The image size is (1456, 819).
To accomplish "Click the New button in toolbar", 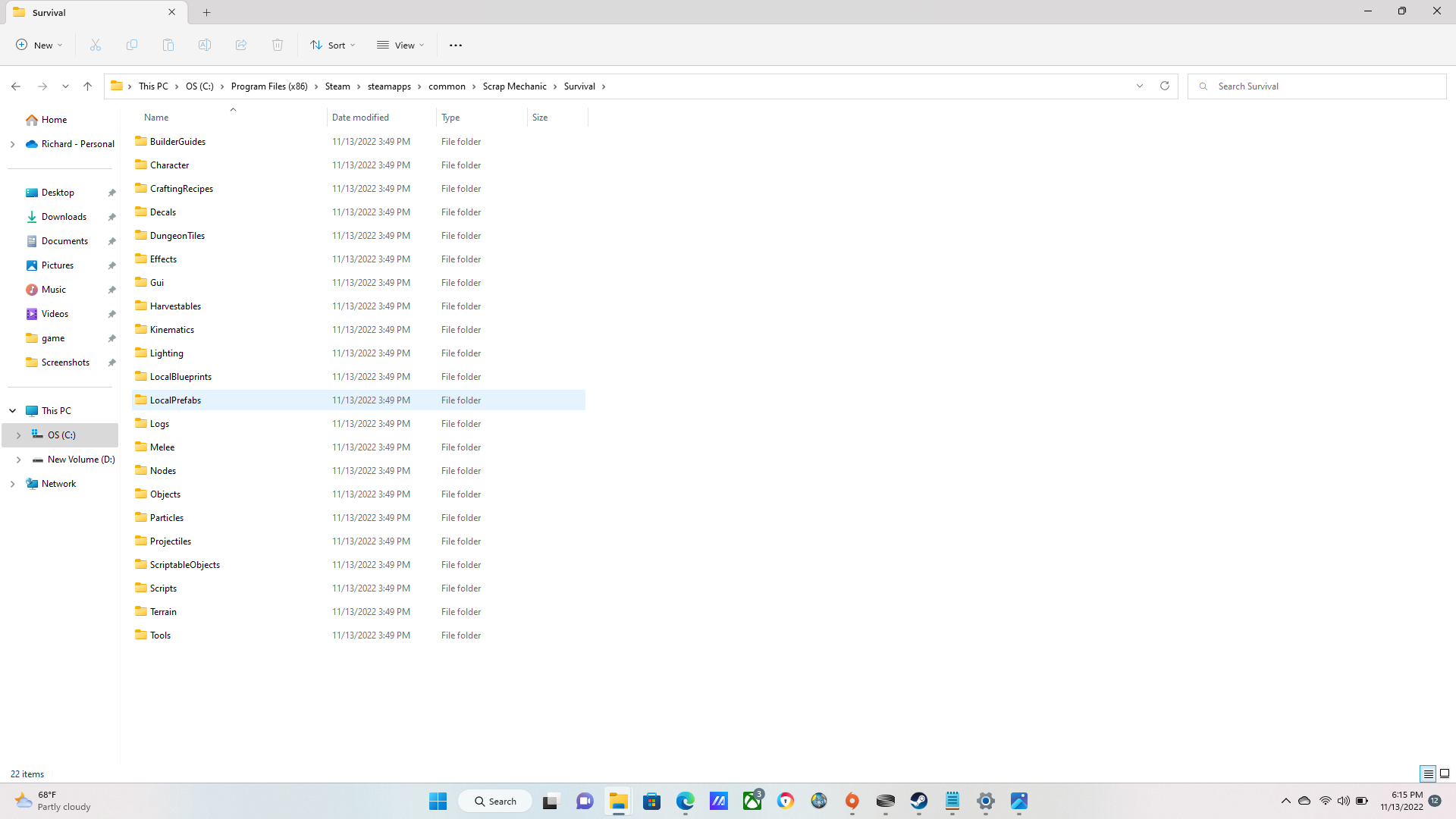I will pyautogui.click(x=39, y=45).
